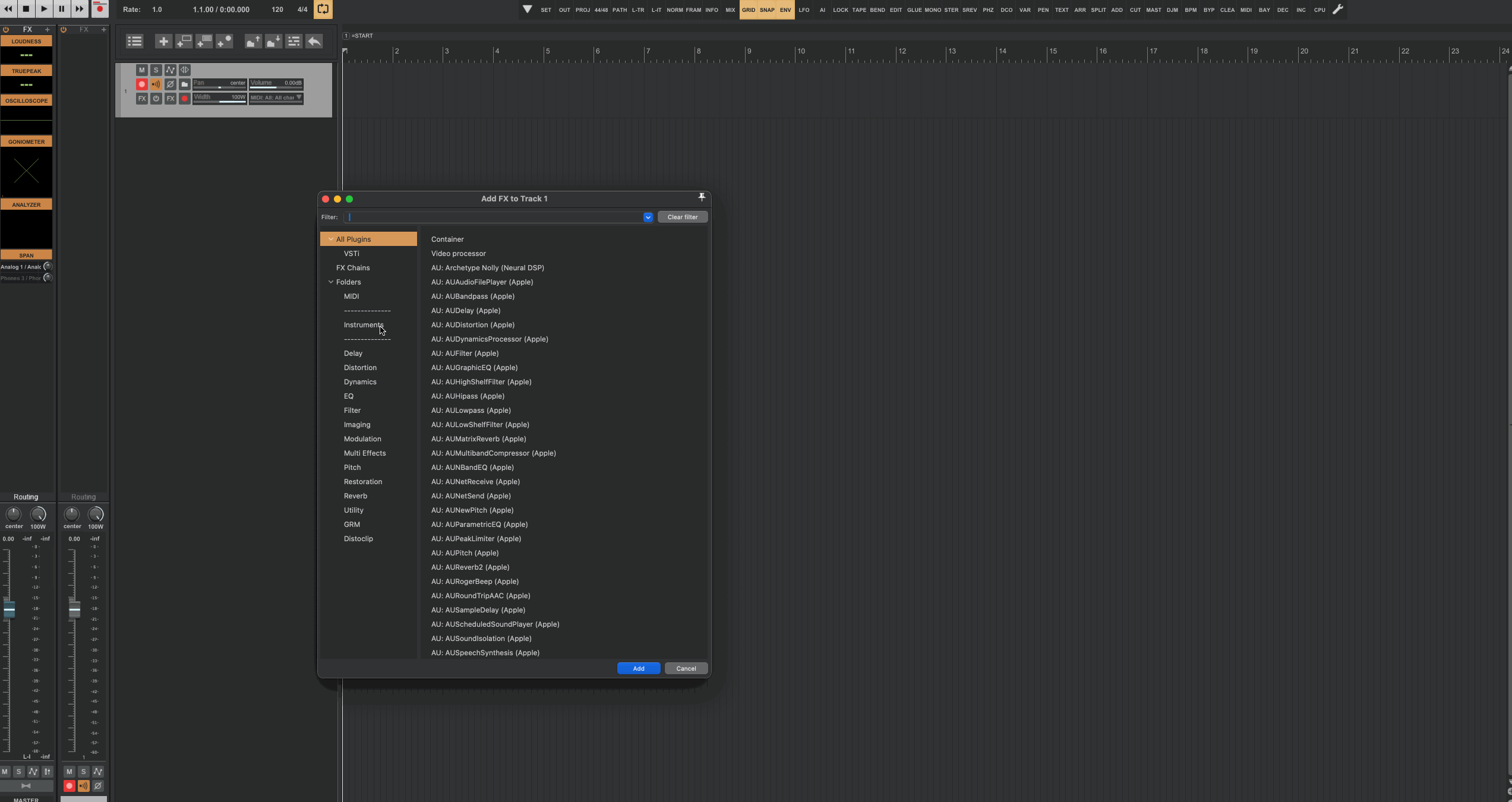Open the track list menu icon
This screenshot has height=802, width=1512.
pos(135,41)
